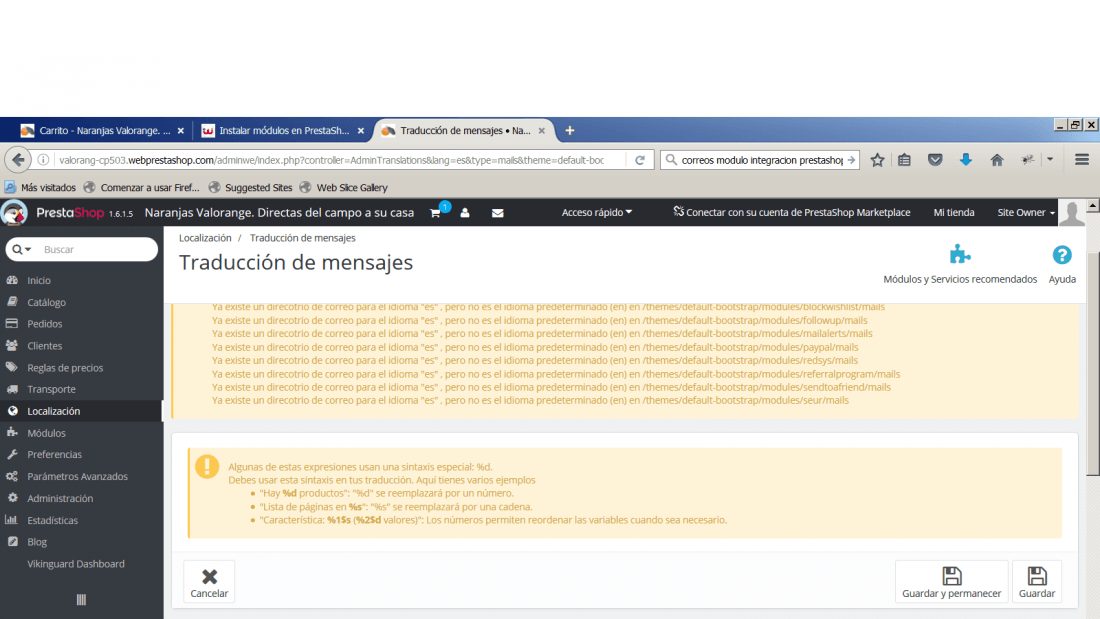Switch to Instalar módulos en PrestaShop tab
This screenshot has width=1100, height=619.
pos(283,131)
